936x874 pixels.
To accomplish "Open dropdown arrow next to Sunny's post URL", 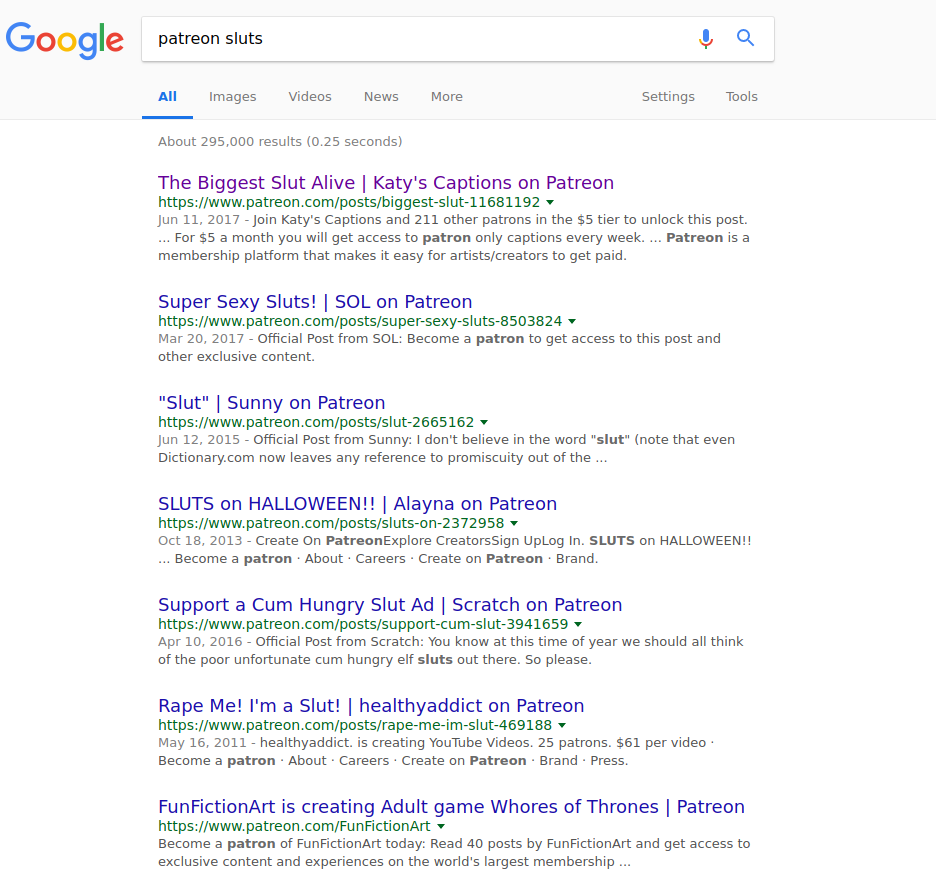I will (484, 423).
